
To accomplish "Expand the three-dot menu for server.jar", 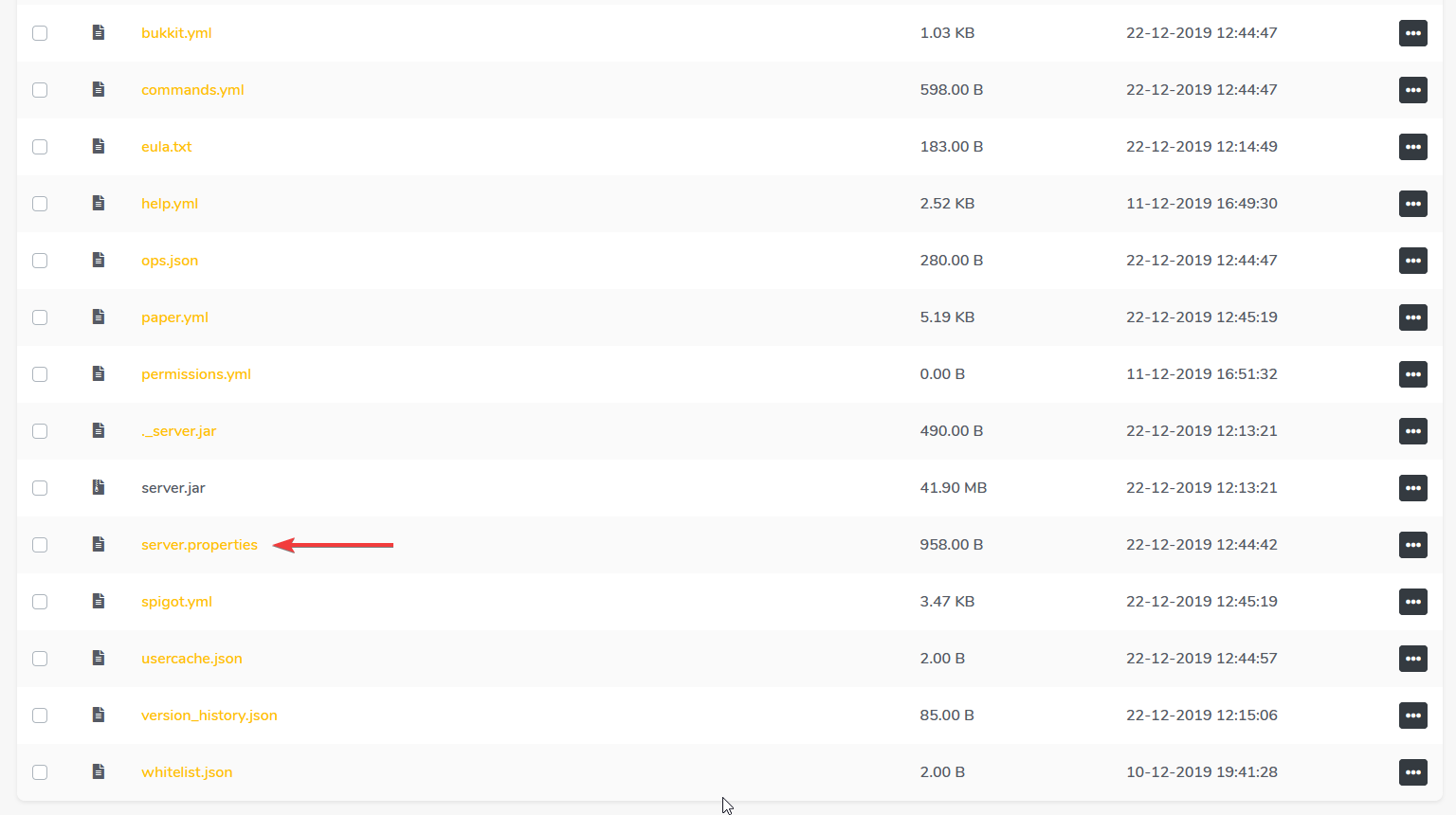I will pyautogui.click(x=1412, y=488).
